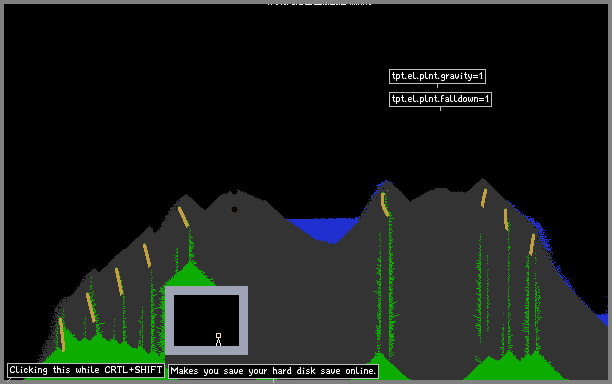Screen dimensions: 612x384
Task: Click 'Makes you save your hard disk save online' sign
Action: pos(273,371)
